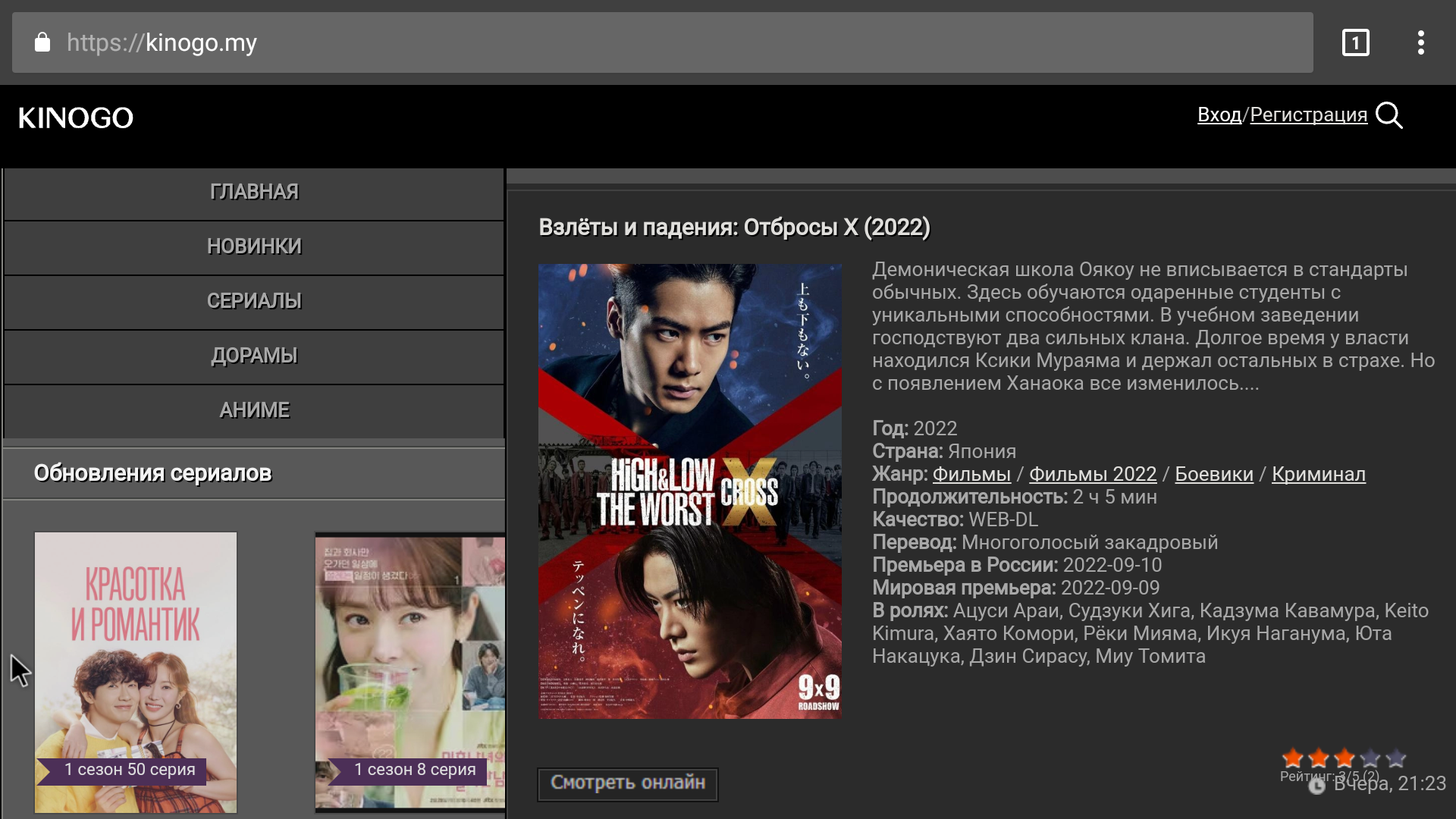Click the third rating star
Viewport: 1456px width, 819px height.
[x=1345, y=758]
